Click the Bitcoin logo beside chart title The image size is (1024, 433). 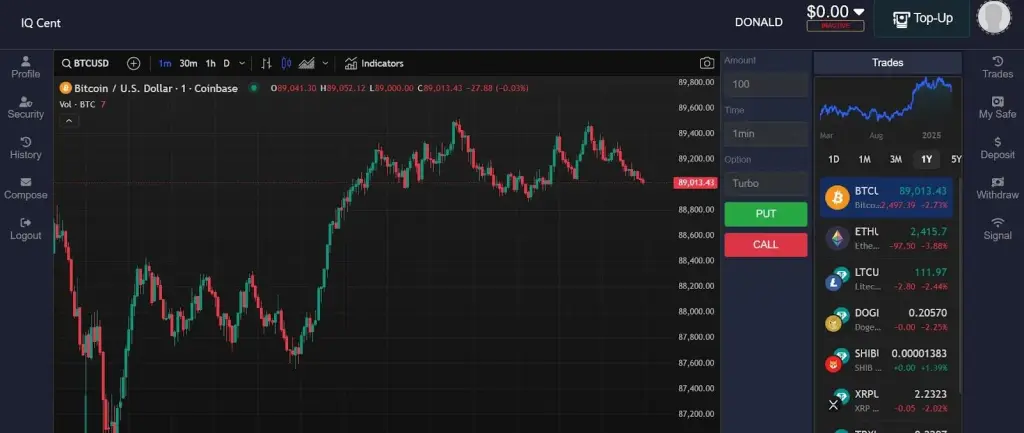tap(65, 88)
